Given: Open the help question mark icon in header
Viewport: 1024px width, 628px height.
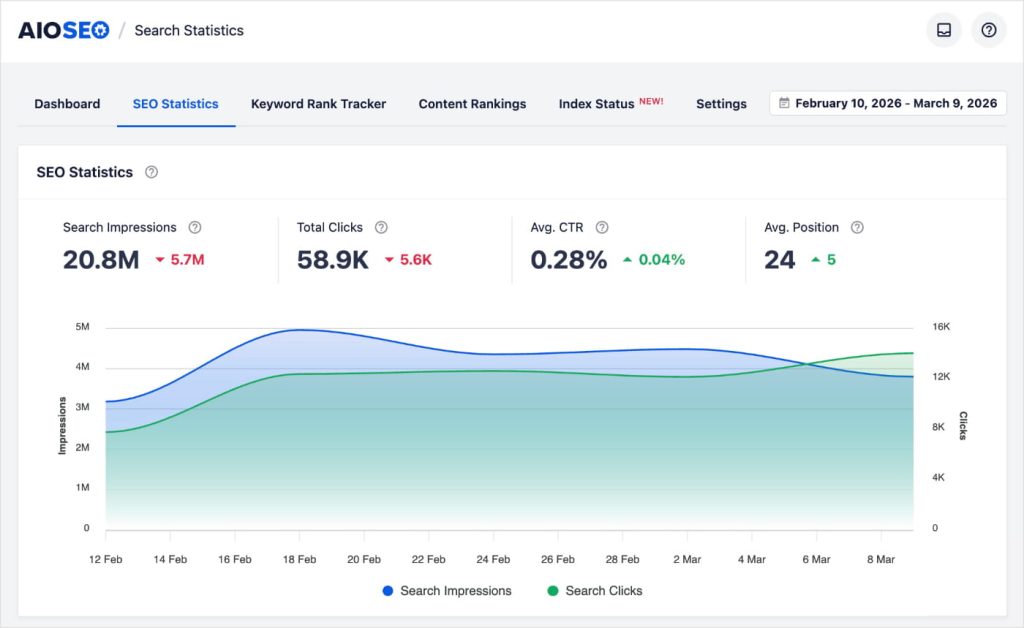Looking at the screenshot, I should pos(989,30).
